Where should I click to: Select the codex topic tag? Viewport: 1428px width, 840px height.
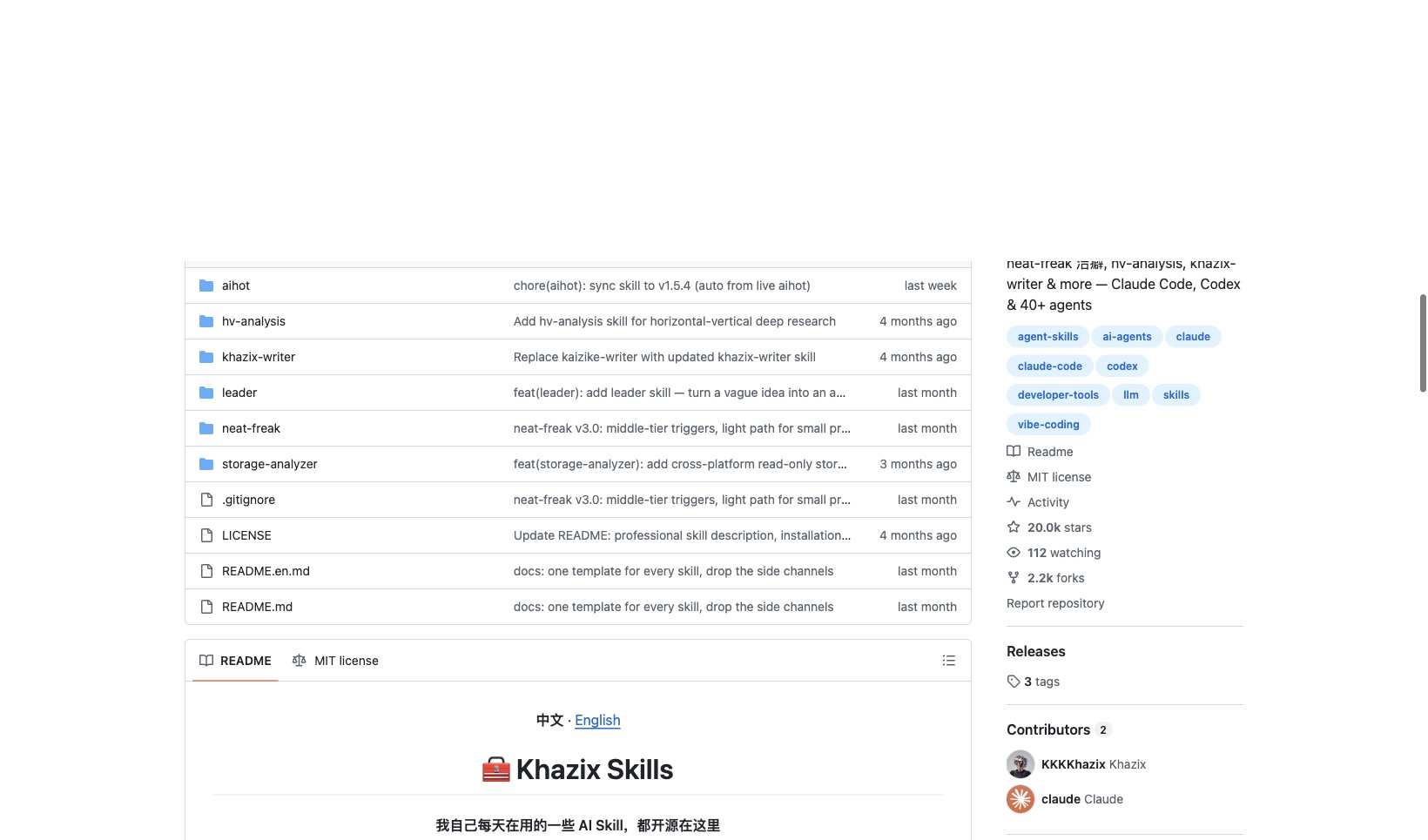[x=1122, y=366]
